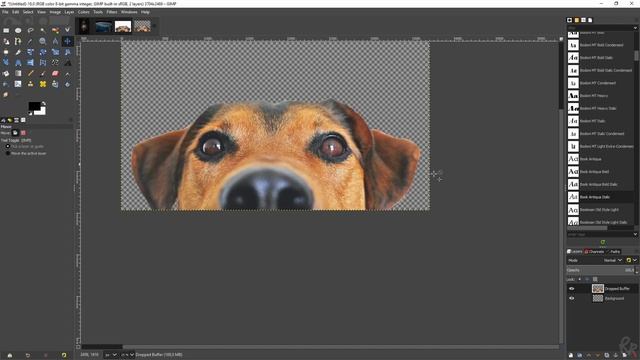Select the Rectangle Select tool
The width and height of the screenshot is (640, 360).
tap(6, 30)
